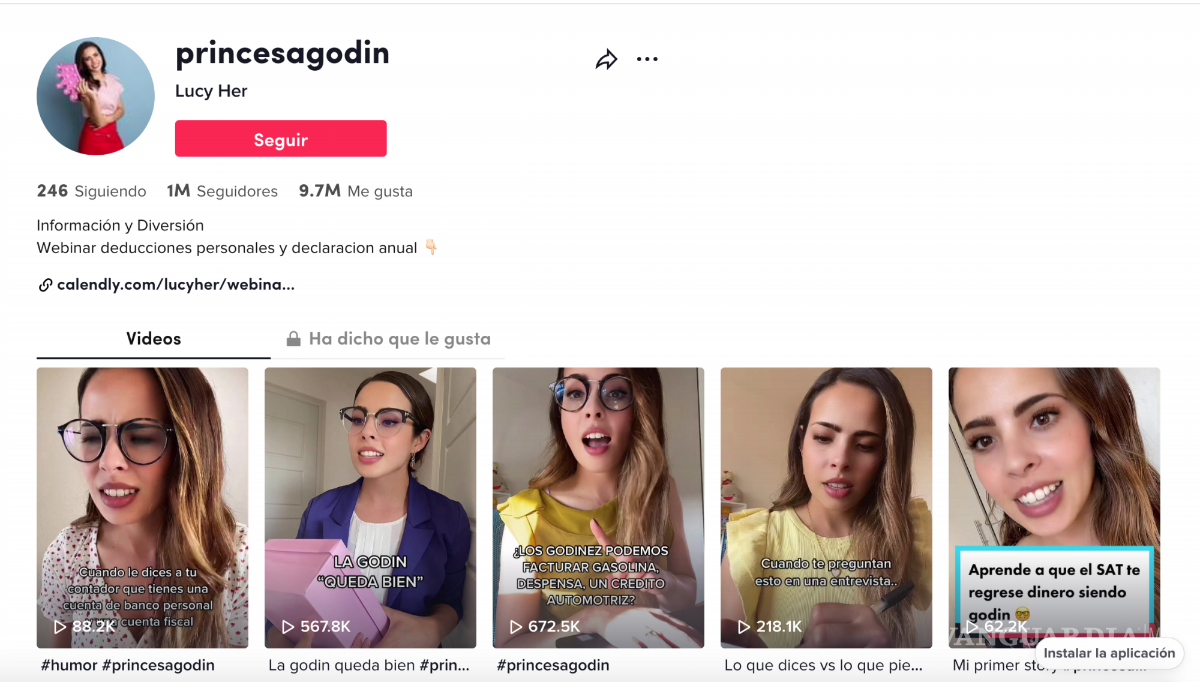
Task: Select the Videos tab
Action: (x=153, y=339)
